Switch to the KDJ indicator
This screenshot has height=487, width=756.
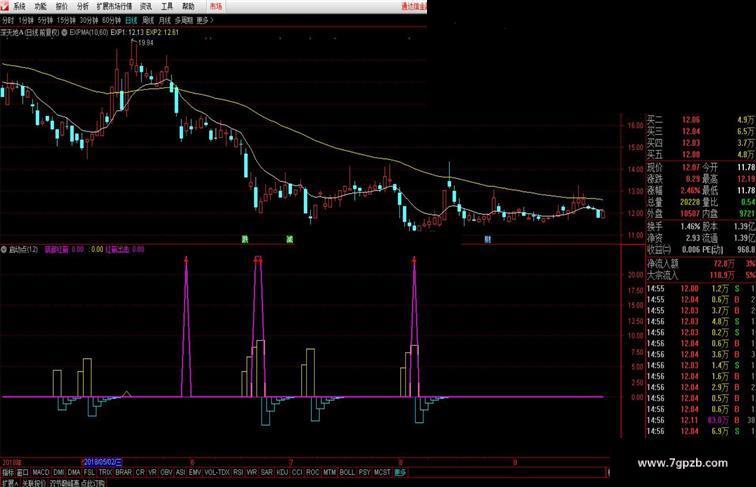pyautogui.click(x=282, y=473)
